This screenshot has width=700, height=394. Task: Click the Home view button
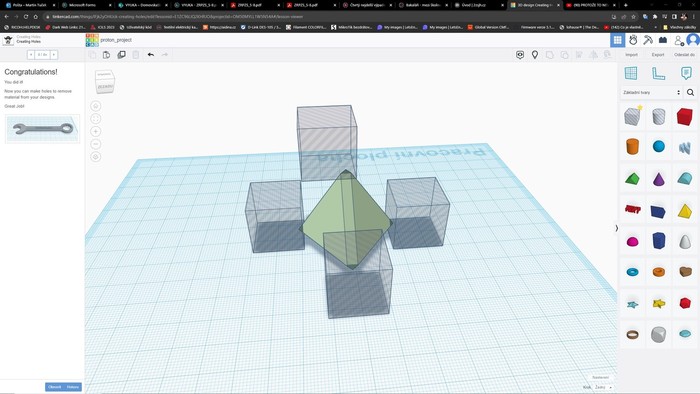point(96,106)
